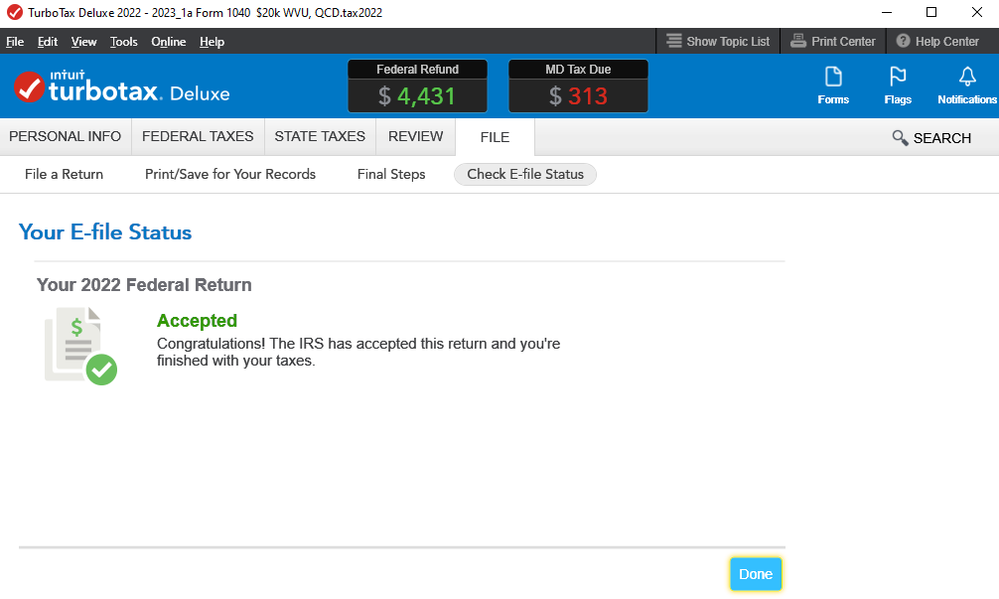Click the TurboTax title bar app icon
Screen dimensions: 999x599
pyautogui.click(x=14, y=13)
